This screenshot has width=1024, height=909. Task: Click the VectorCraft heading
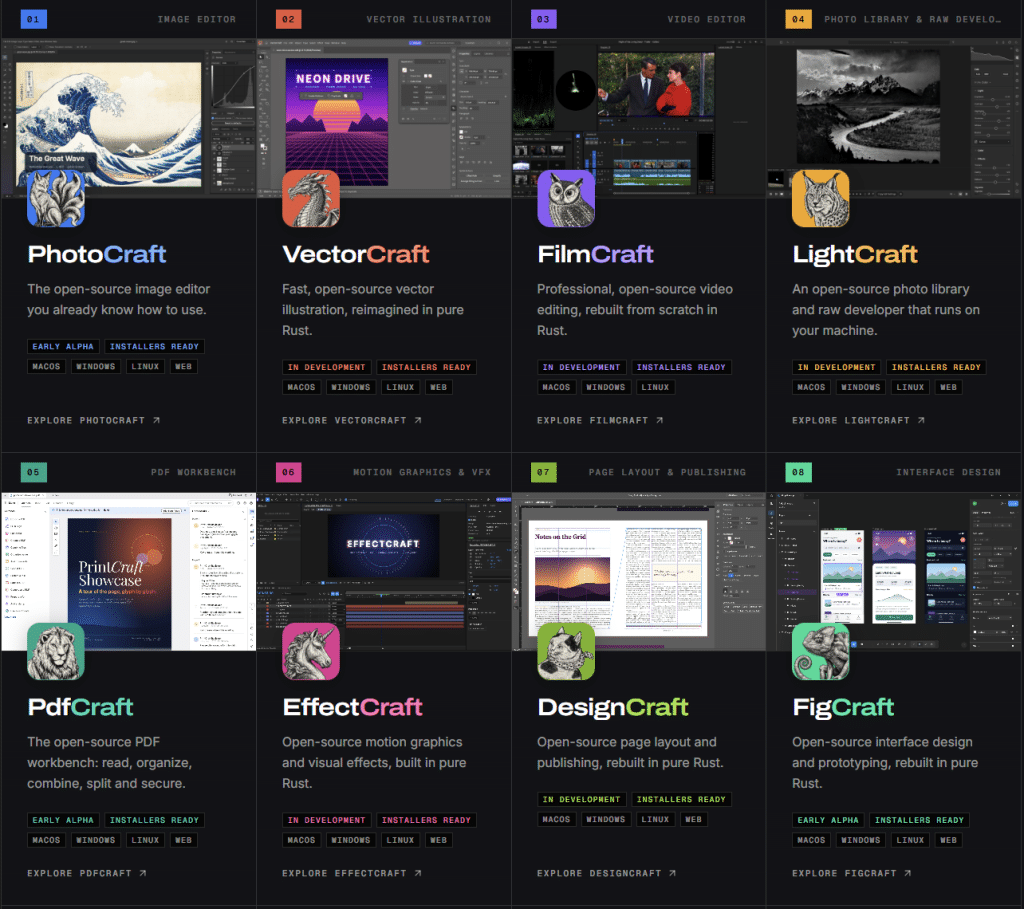click(x=356, y=254)
